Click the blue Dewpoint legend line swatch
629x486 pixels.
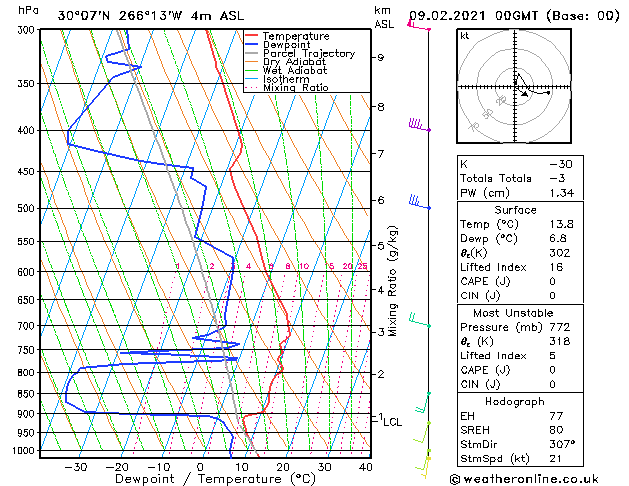pyautogui.click(x=251, y=45)
